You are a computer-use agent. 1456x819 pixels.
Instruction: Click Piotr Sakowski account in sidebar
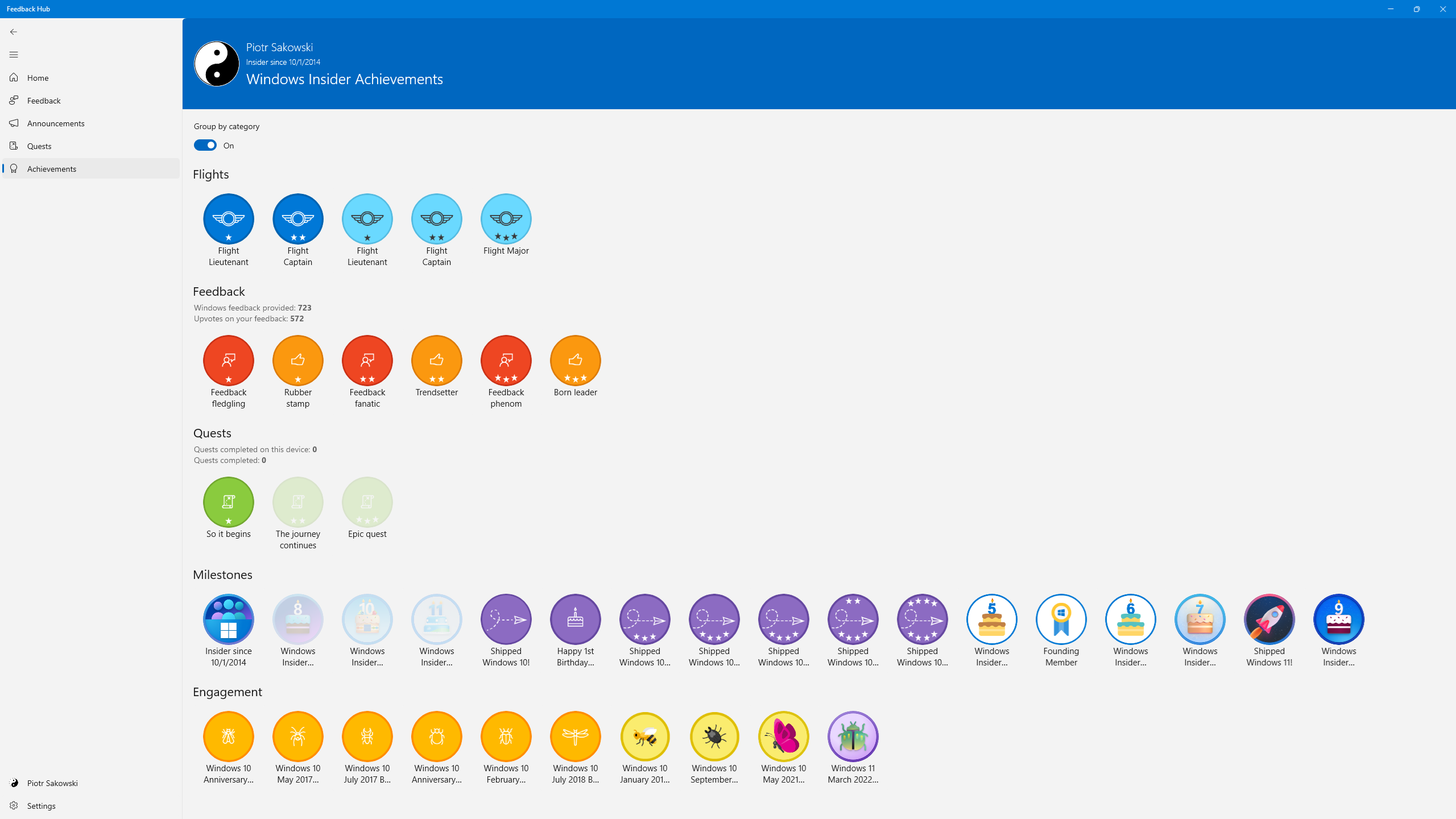point(52,783)
